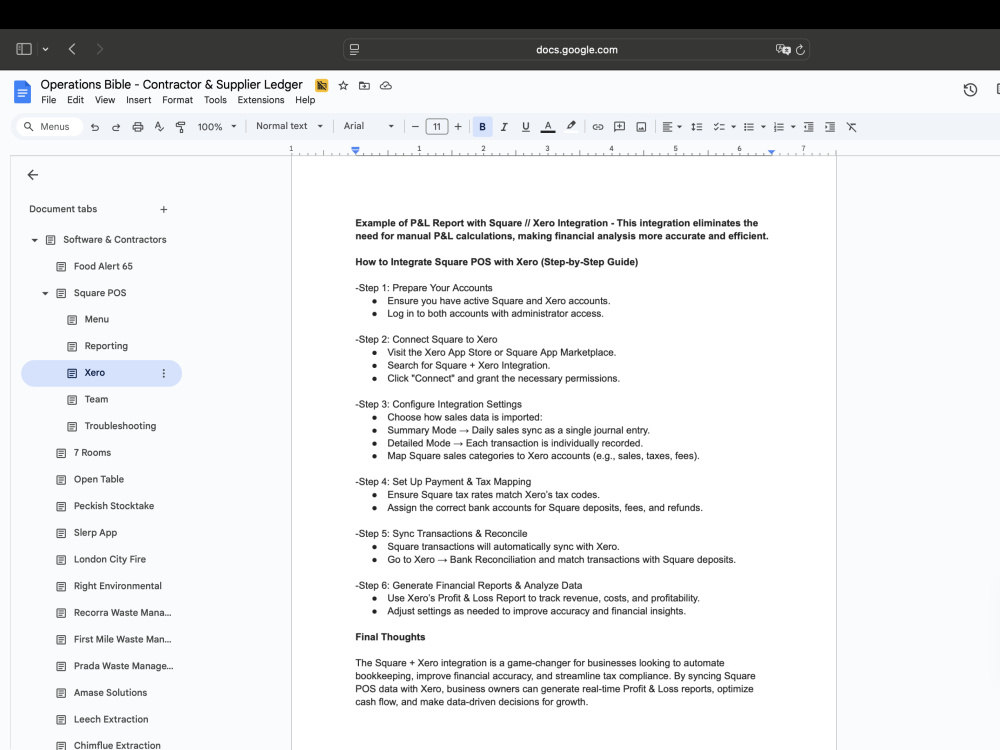The width and height of the screenshot is (1000, 750).
Task: Add a comment using toolbar icon
Action: coord(619,127)
